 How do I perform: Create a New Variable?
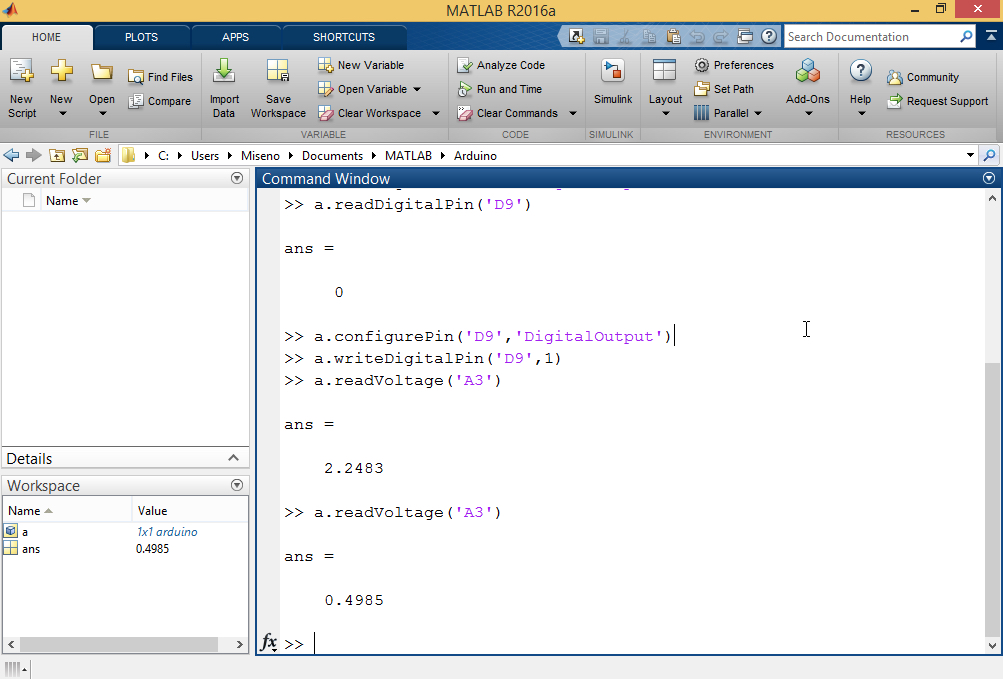(x=361, y=65)
